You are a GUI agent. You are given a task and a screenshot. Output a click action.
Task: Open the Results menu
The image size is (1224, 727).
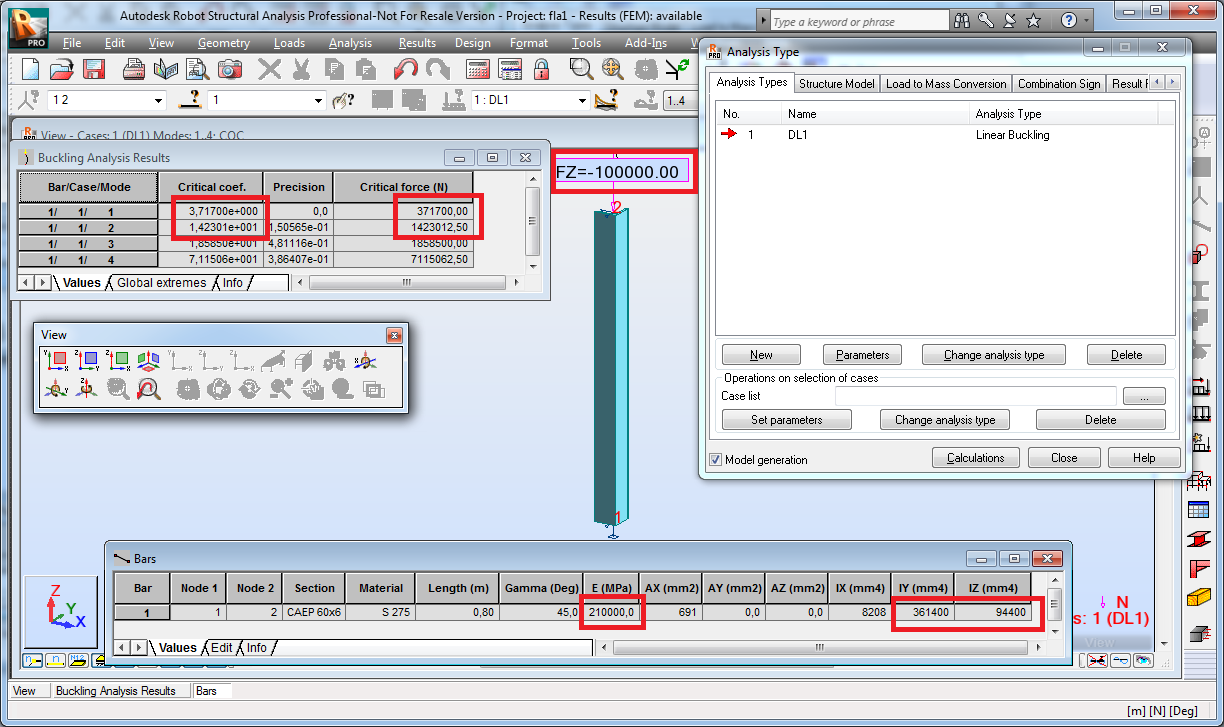coord(417,43)
